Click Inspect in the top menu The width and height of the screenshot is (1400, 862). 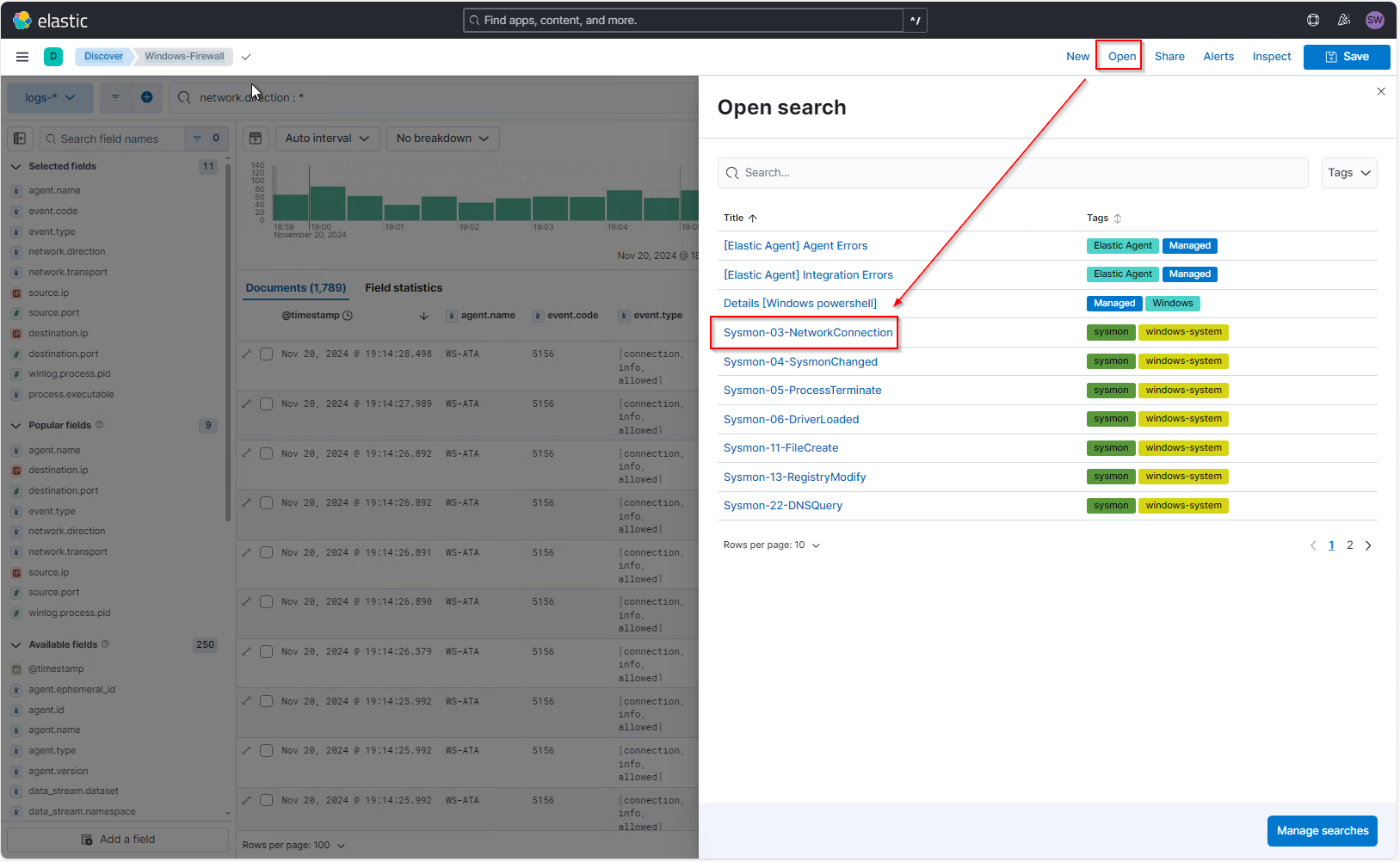pos(1271,57)
